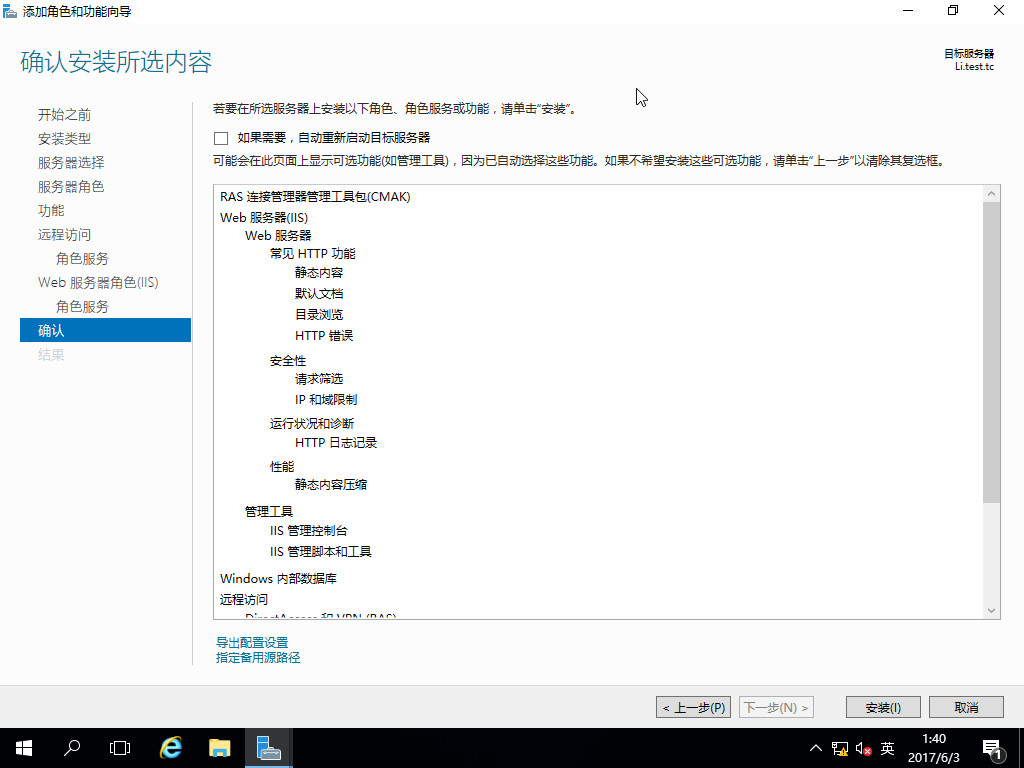
Task: Go to 开始之前 wizard step
Action: pos(65,115)
